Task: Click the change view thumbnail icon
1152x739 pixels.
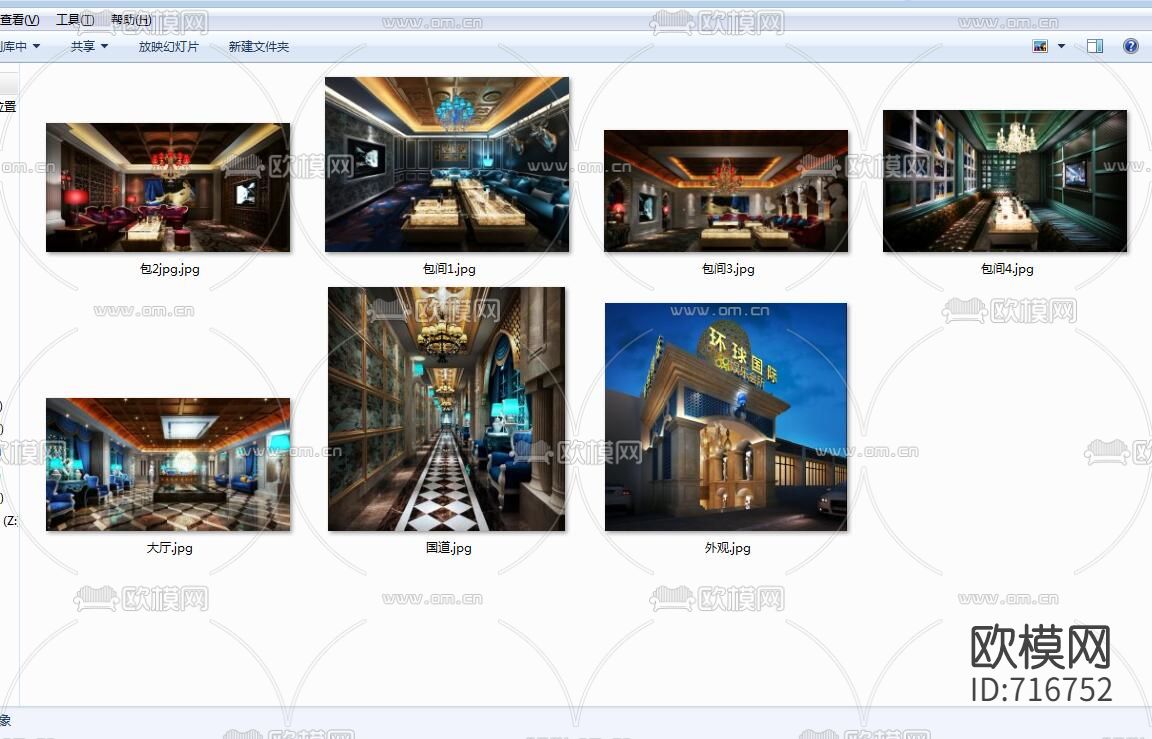Action: (x=1039, y=45)
